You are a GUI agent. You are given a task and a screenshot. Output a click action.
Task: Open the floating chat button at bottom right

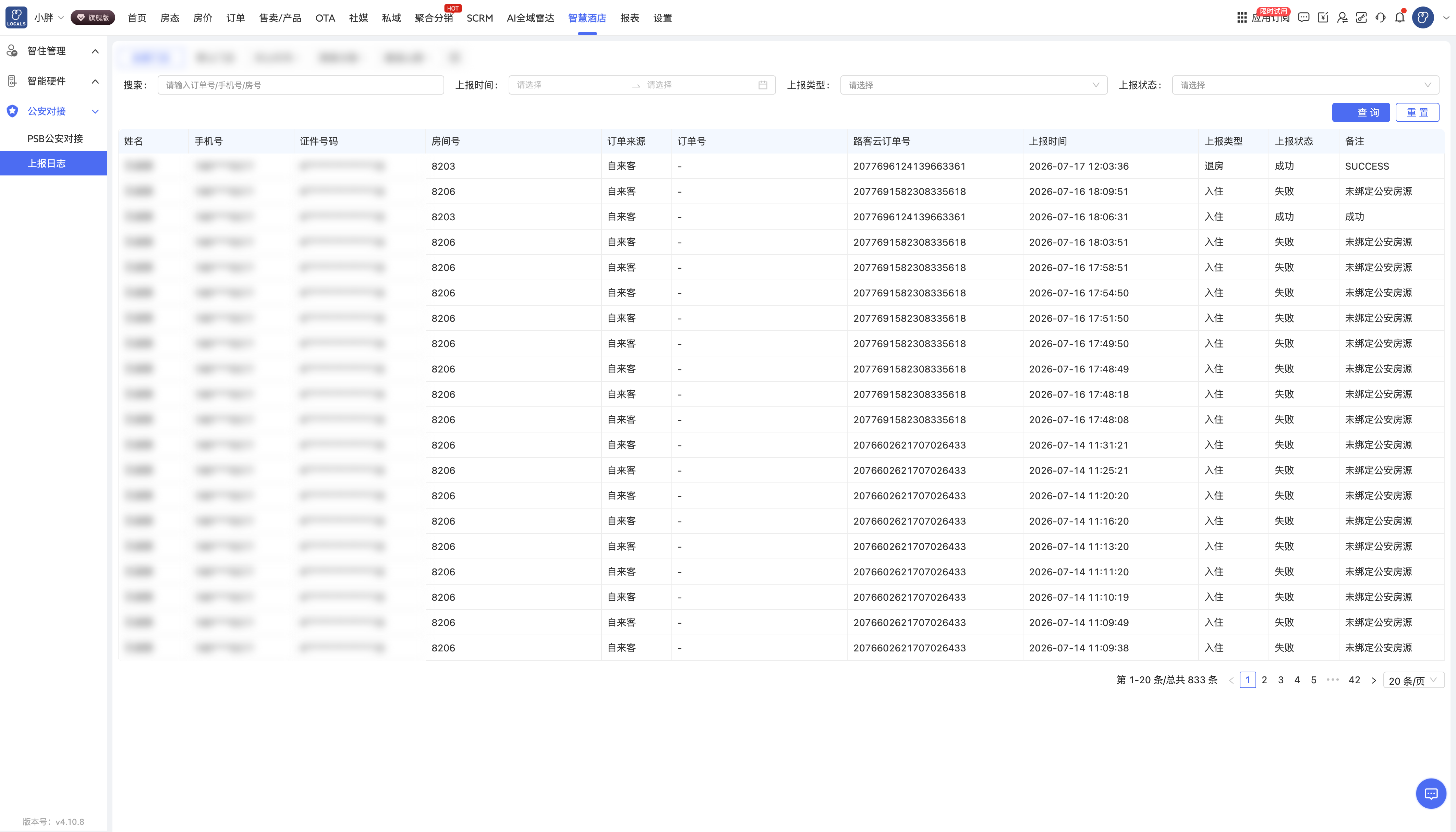click(1431, 793)
